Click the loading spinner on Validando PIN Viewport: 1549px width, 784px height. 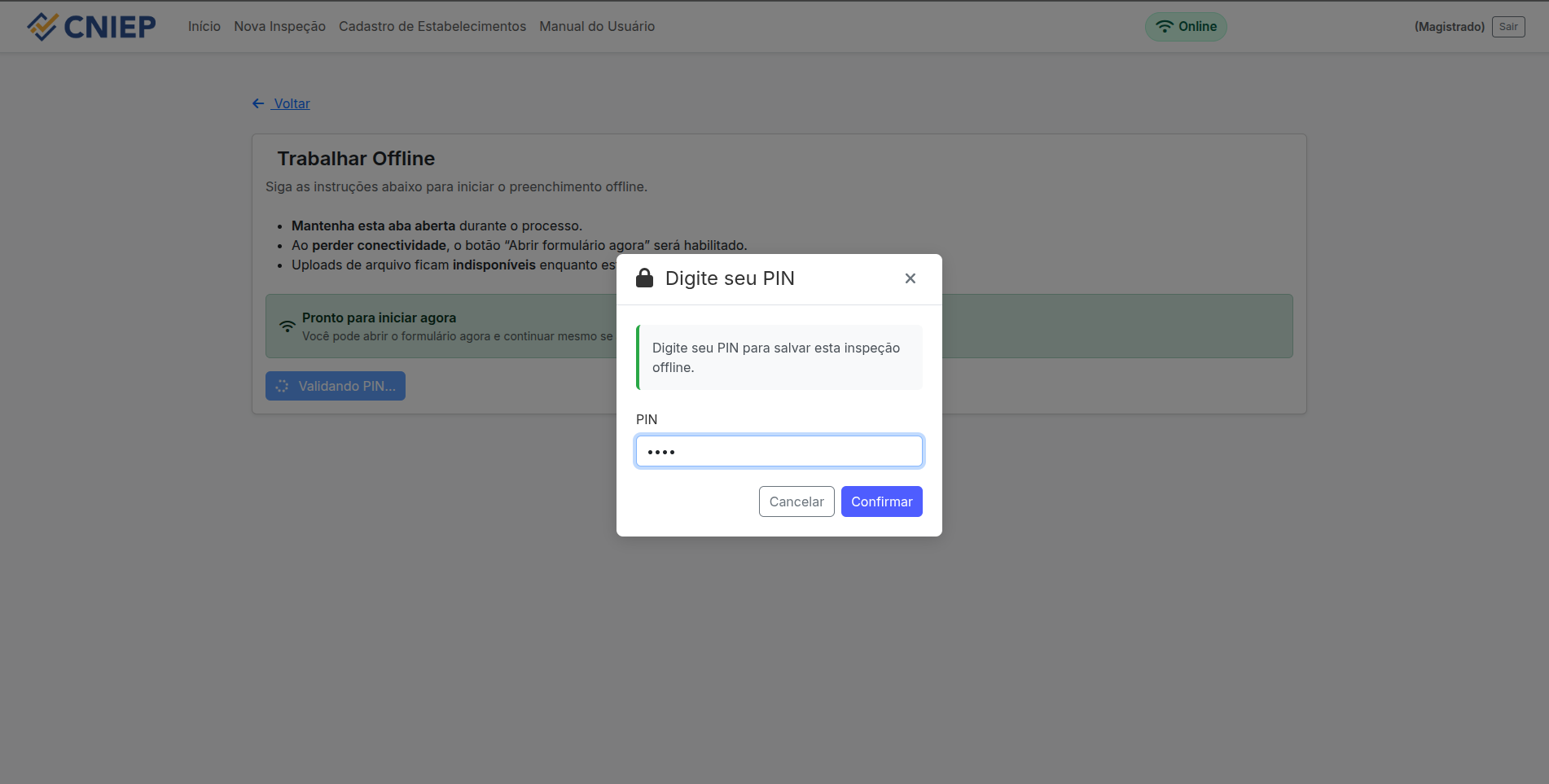click(x=282, y=386)
